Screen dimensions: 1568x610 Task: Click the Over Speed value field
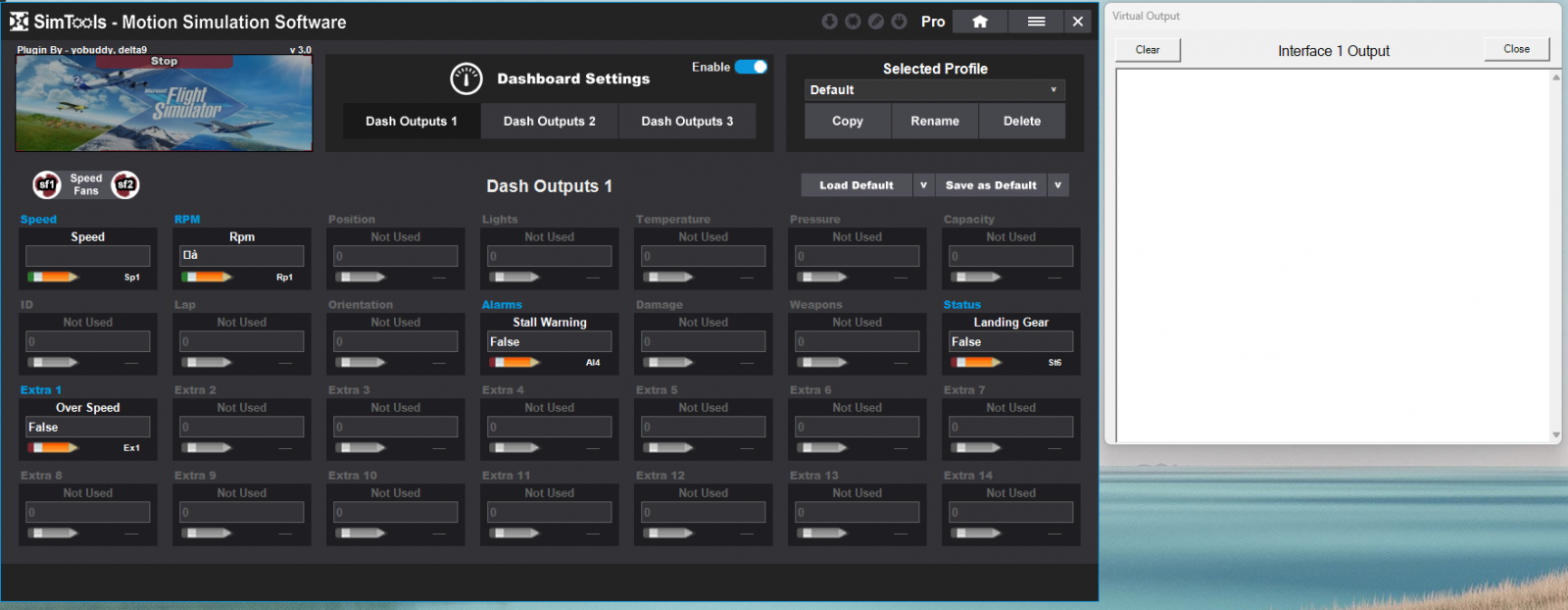click(88, 427)
